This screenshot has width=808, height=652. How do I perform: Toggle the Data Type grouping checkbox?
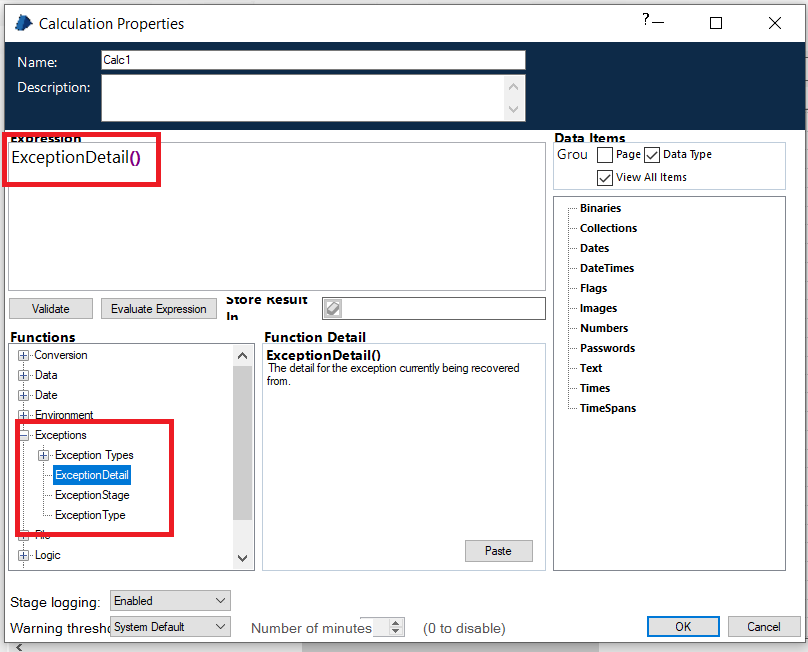point(652,155)
